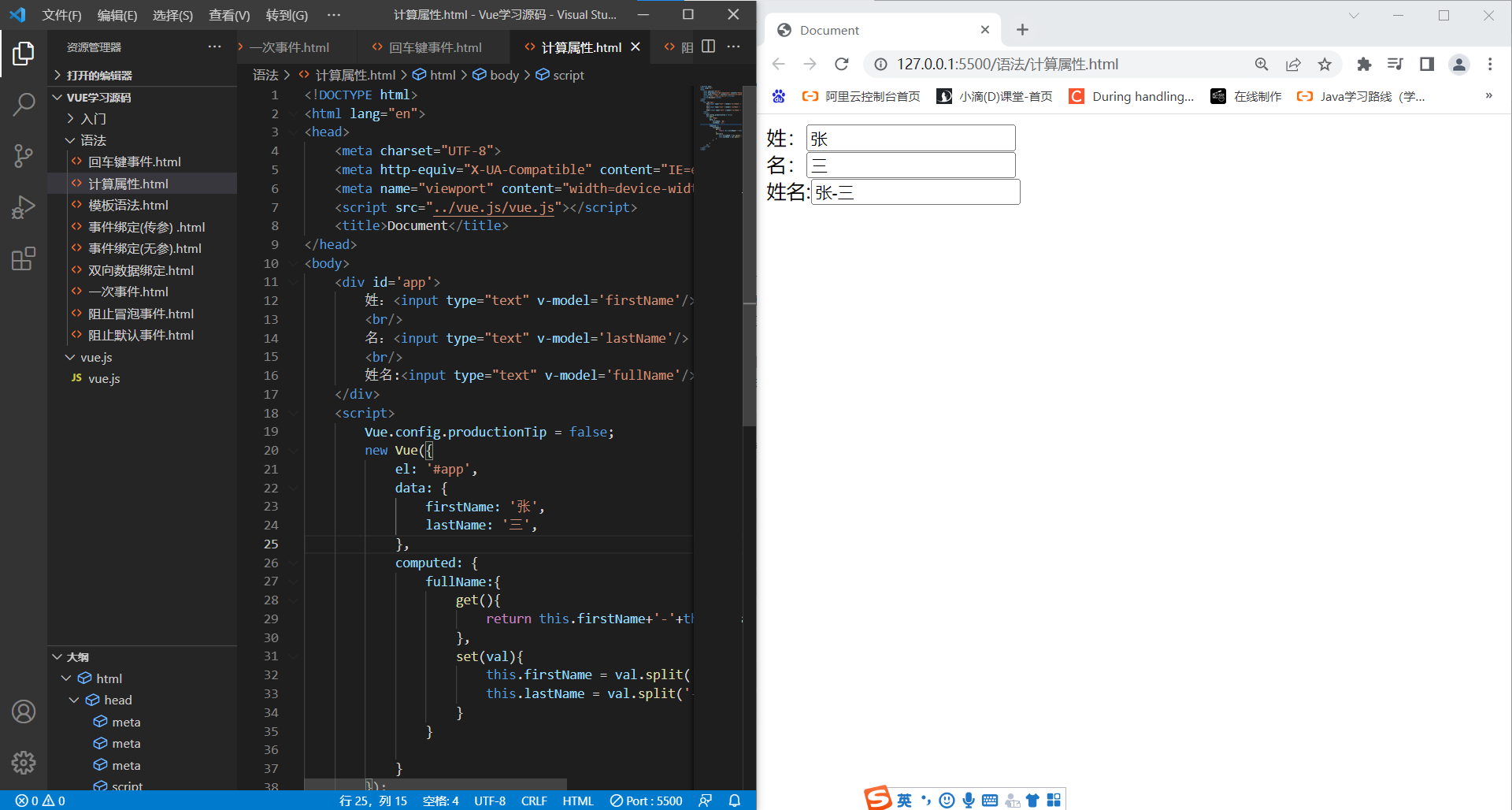Open the 阿里云控制台首页 bookmark
Viewport: 1512px width, 810px height.
pyautogui.click(x=861, y=96)
